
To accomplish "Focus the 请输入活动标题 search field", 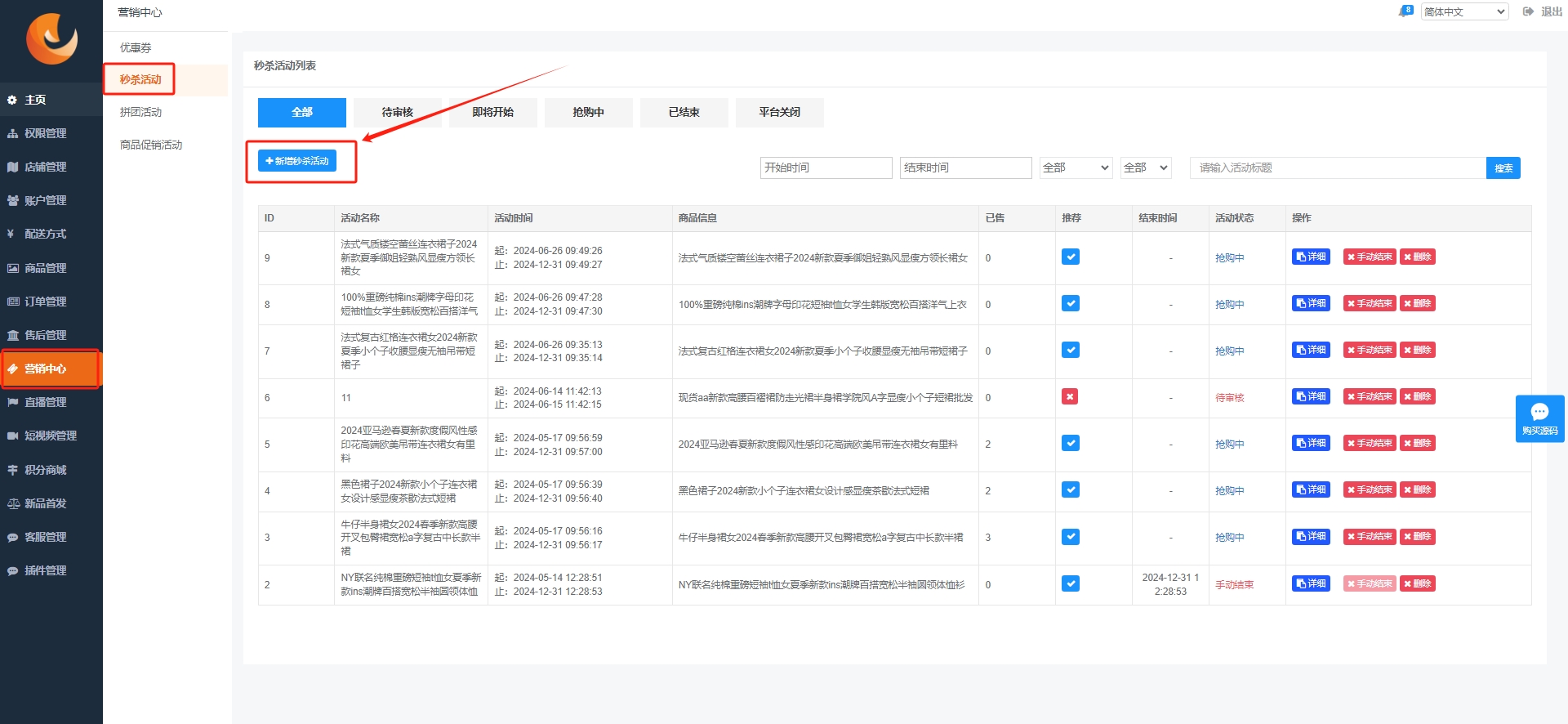I will click(x=1338, y=168).
